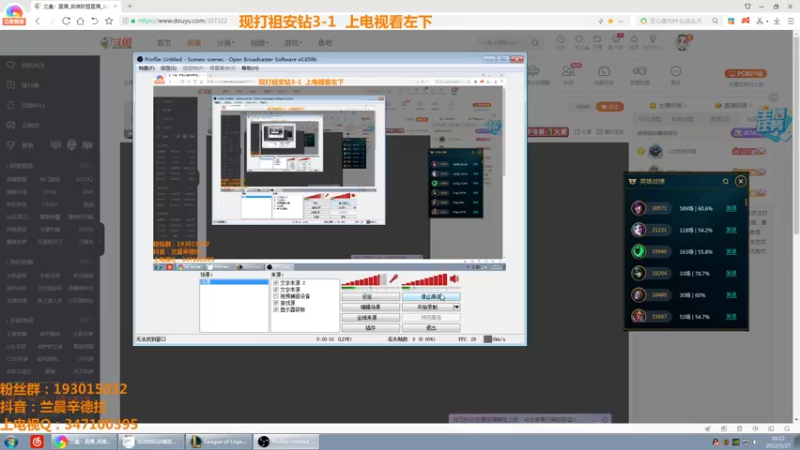Open the 直播 nav item on Douyu

tap(194, 43)
